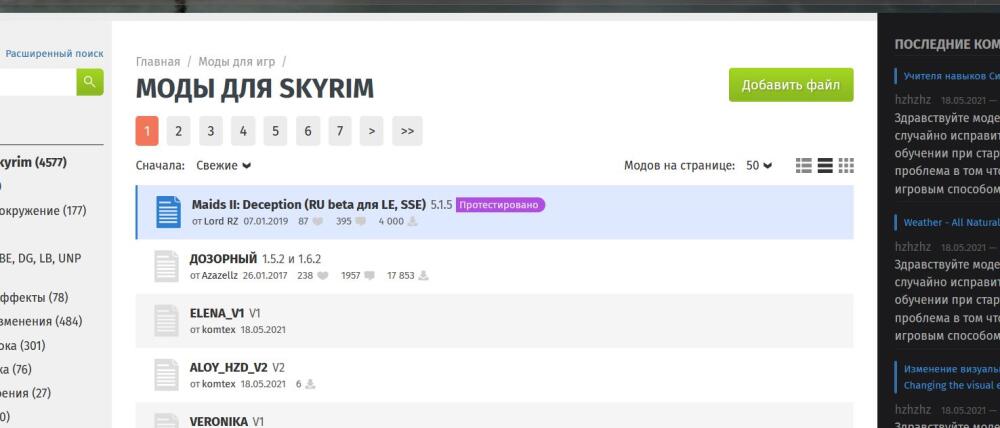Click likes heart icon on Maids II row
This screenshot has height=428, width=1000.
click(318, 221)
